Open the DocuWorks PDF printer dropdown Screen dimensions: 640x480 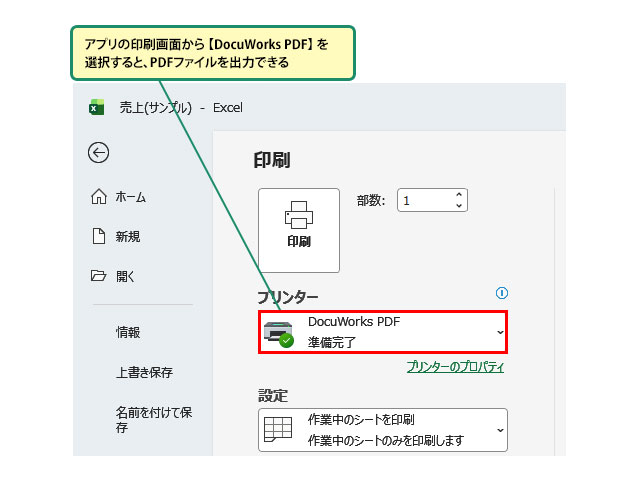pos(383,332)
